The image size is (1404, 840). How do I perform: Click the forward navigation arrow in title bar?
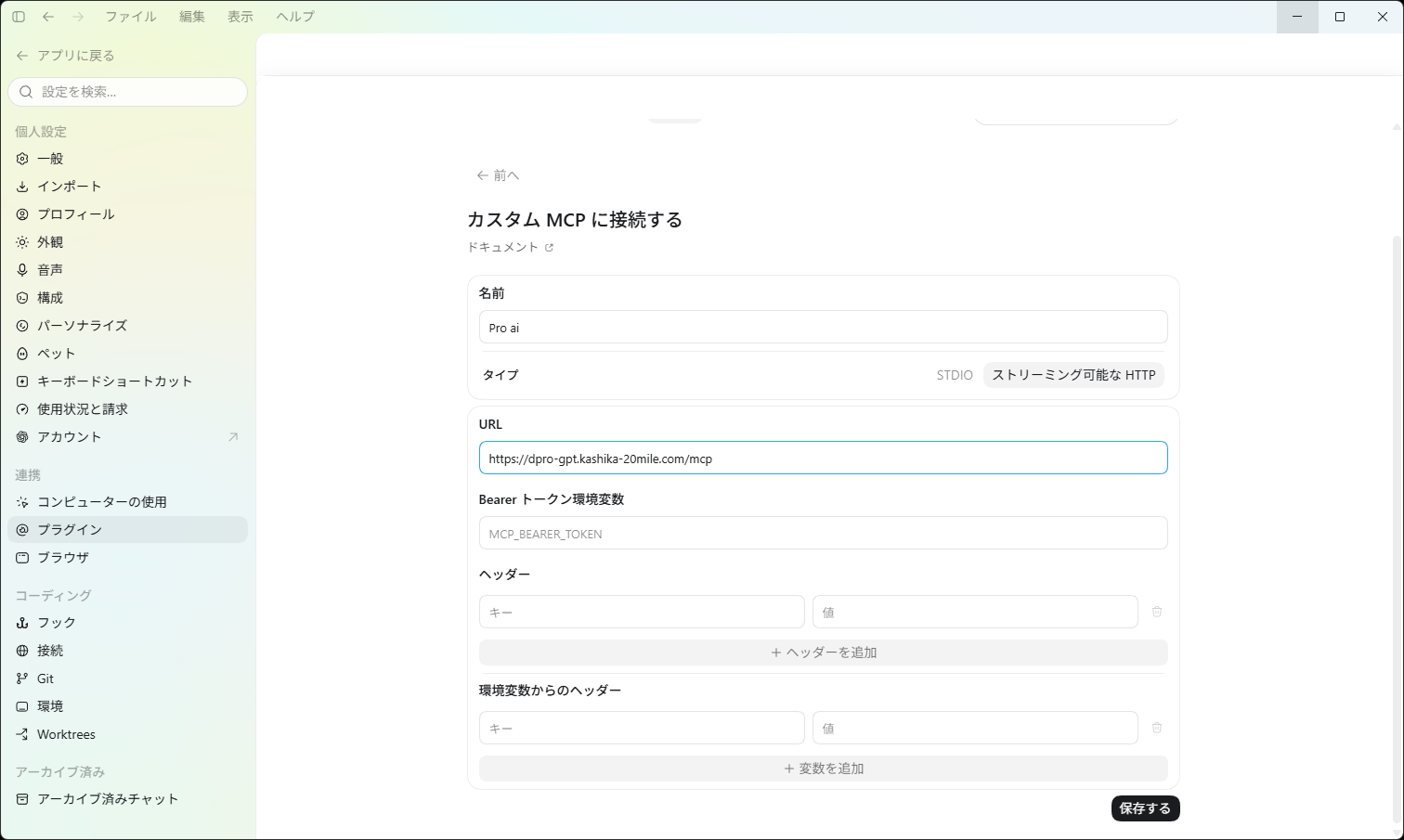[78, 17]
